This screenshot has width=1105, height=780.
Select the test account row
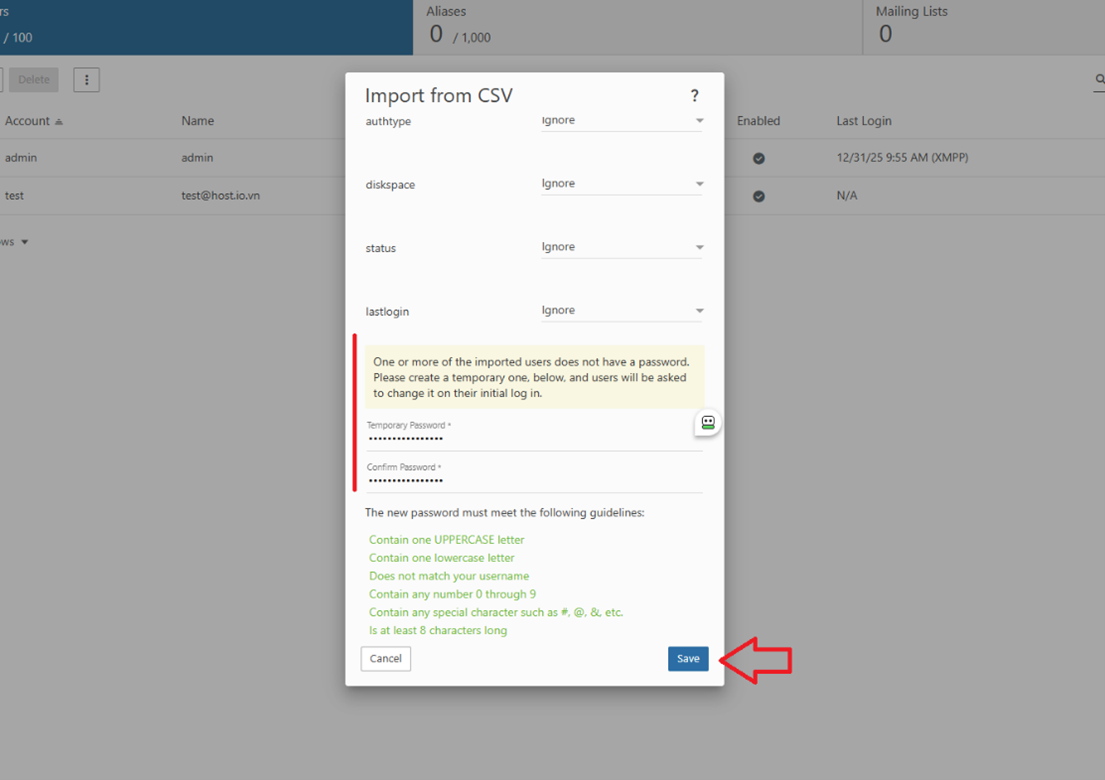(173, 196)
